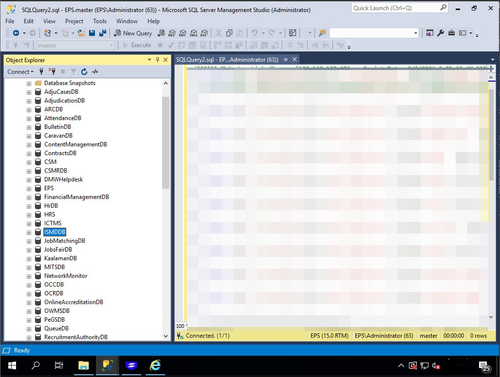Select the ContentManagementDB database
Image resolution: width=500 pixels, height=377 pixels.
click(x=76, y=144)
